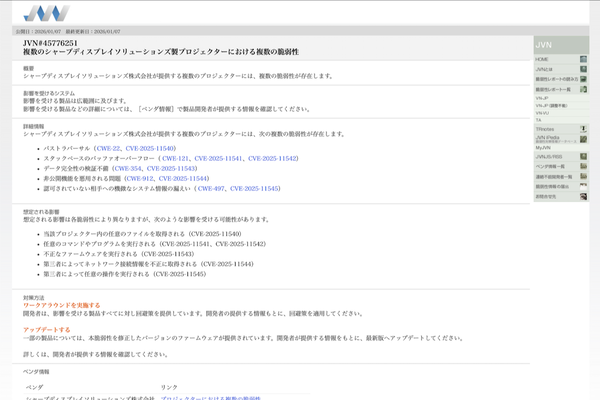Click the icon beside JVNとは

(583, 69)
